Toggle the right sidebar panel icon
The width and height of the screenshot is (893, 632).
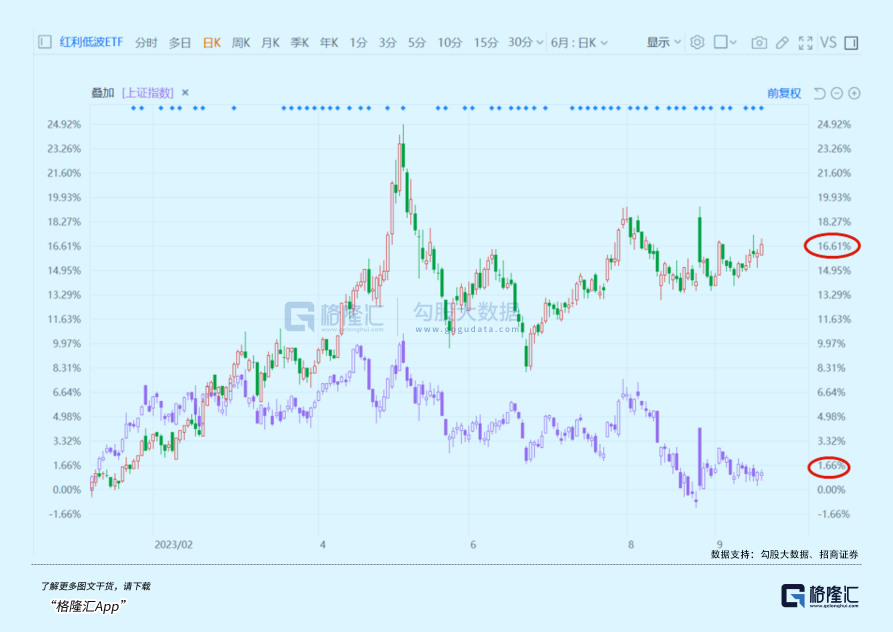click(x=851, y=42)
